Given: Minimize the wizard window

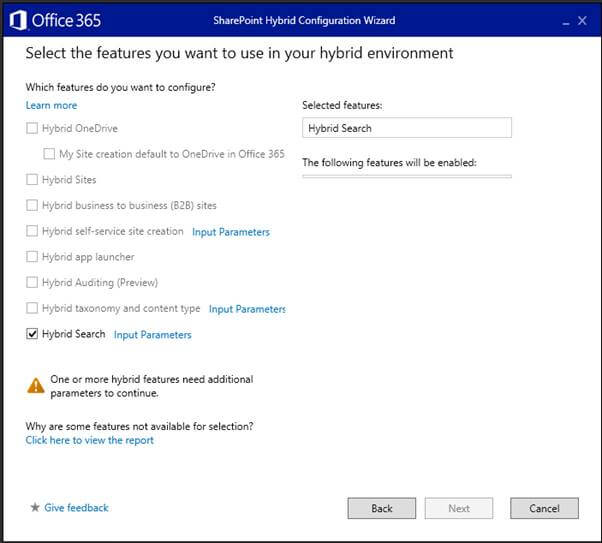Looking at the screenshot, I should click(x=566, y=22).
